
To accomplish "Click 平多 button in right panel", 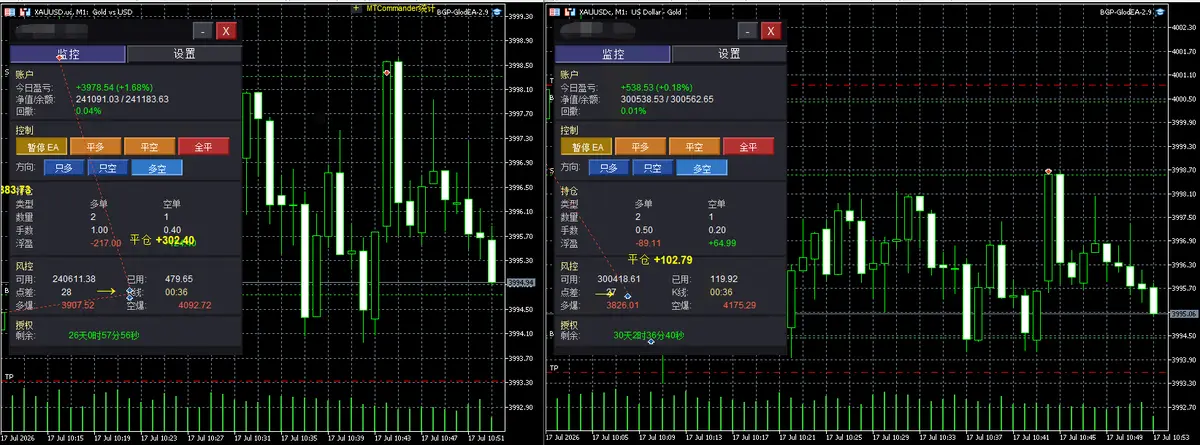I will pyautogui.click(x=641, y=147).
